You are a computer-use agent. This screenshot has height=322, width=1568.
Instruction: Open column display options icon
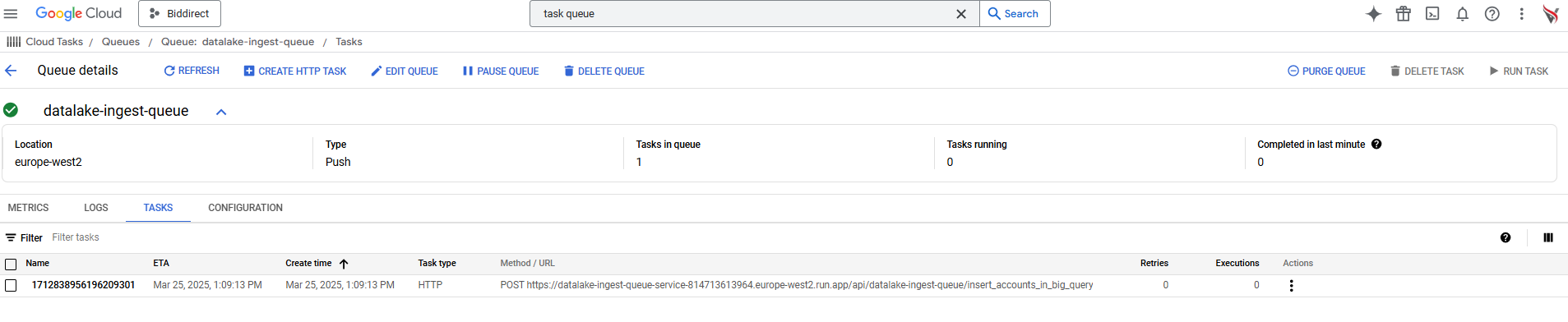tap(1548, 237)
